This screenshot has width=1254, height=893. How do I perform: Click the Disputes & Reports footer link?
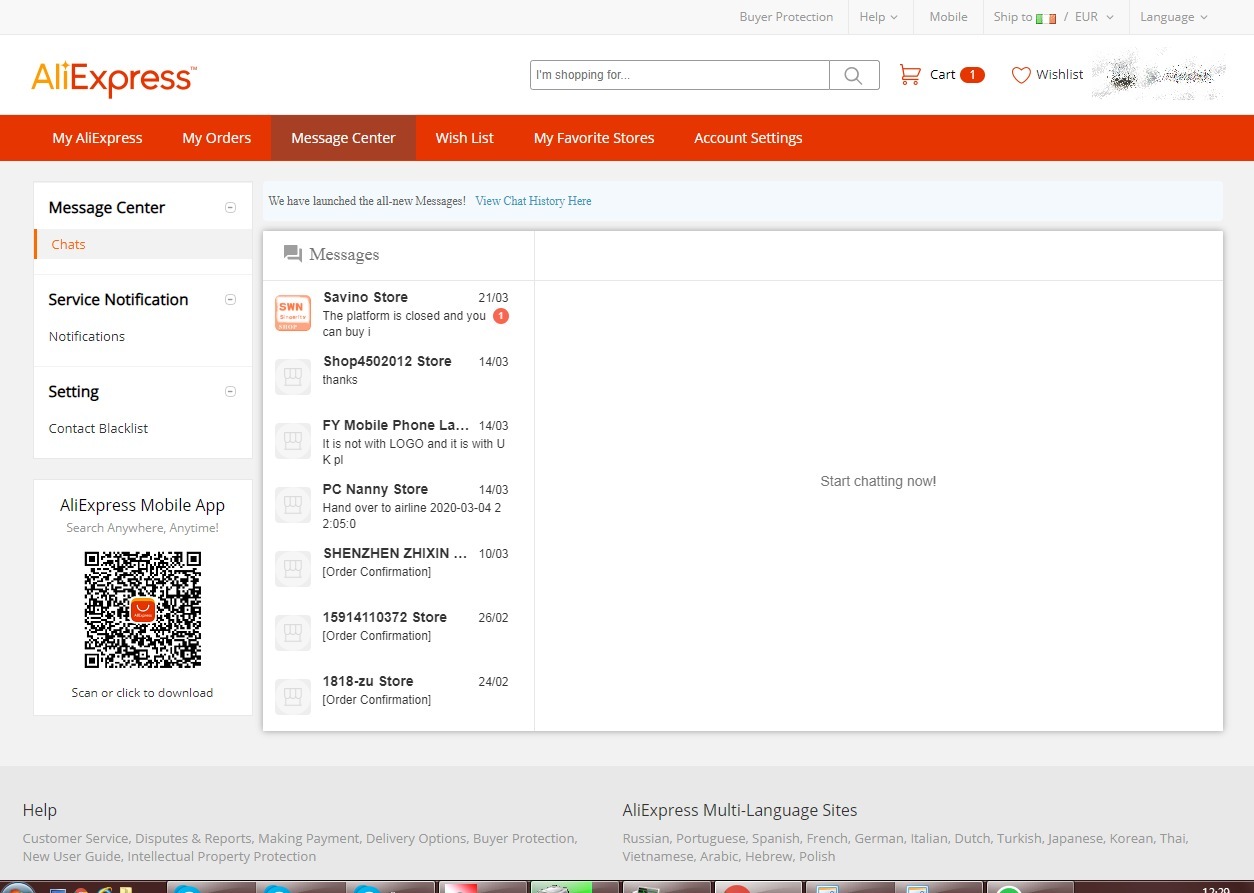point(195,838)
